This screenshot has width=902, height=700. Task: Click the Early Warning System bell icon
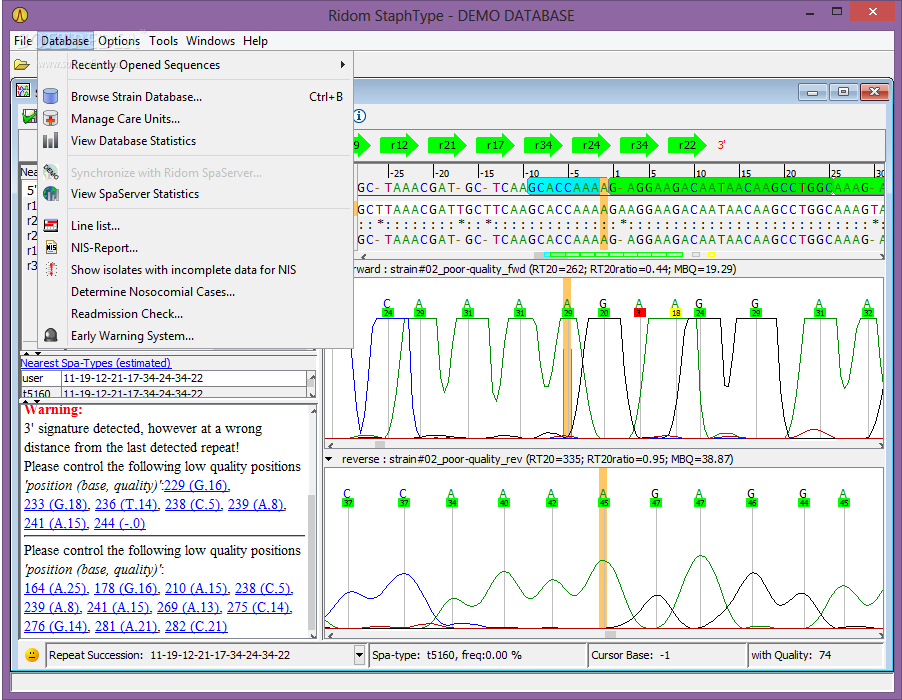[x=51, y=335]
